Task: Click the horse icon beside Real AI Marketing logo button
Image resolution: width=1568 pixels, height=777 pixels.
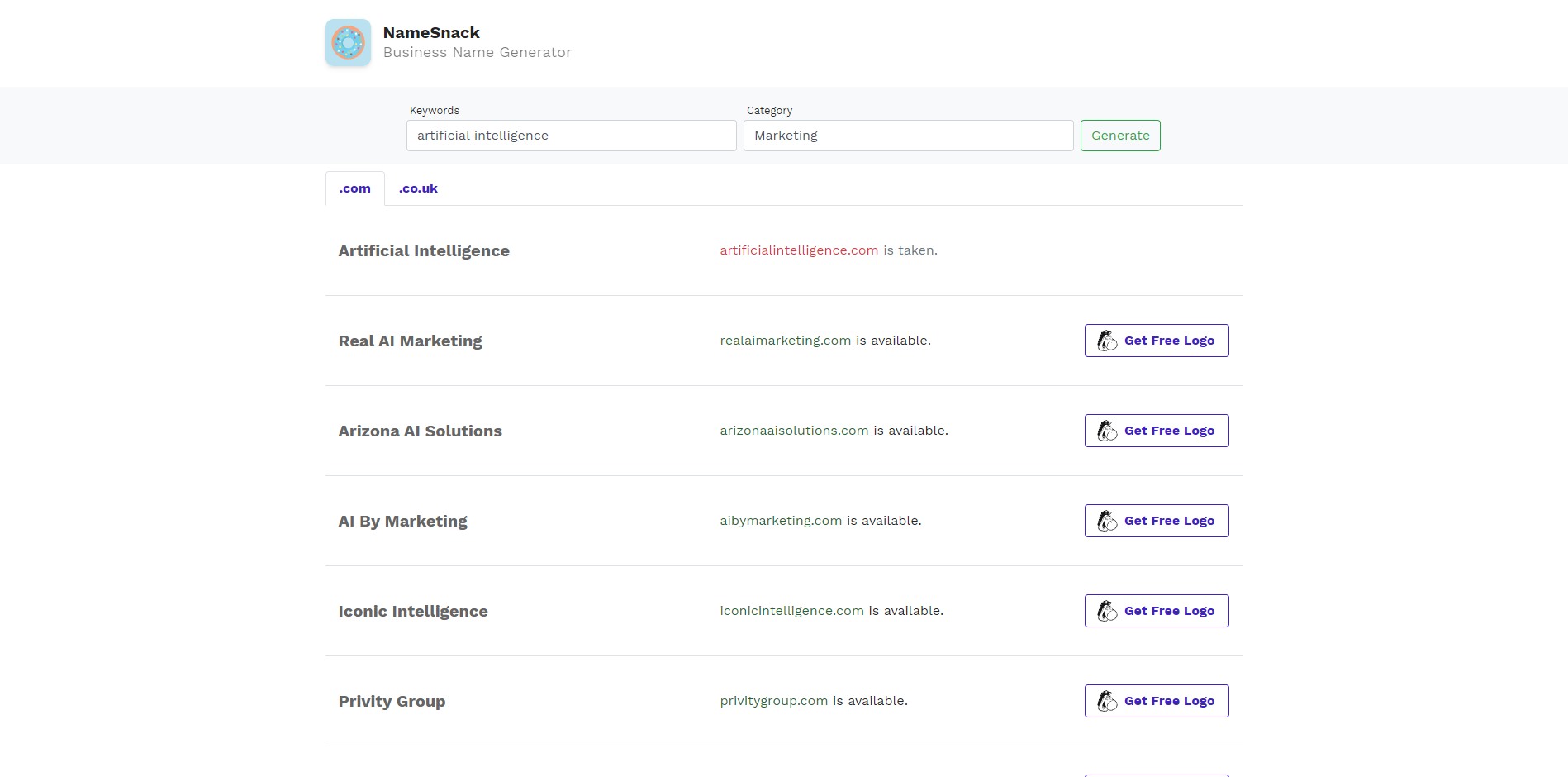Action: tap(1107, 341)
